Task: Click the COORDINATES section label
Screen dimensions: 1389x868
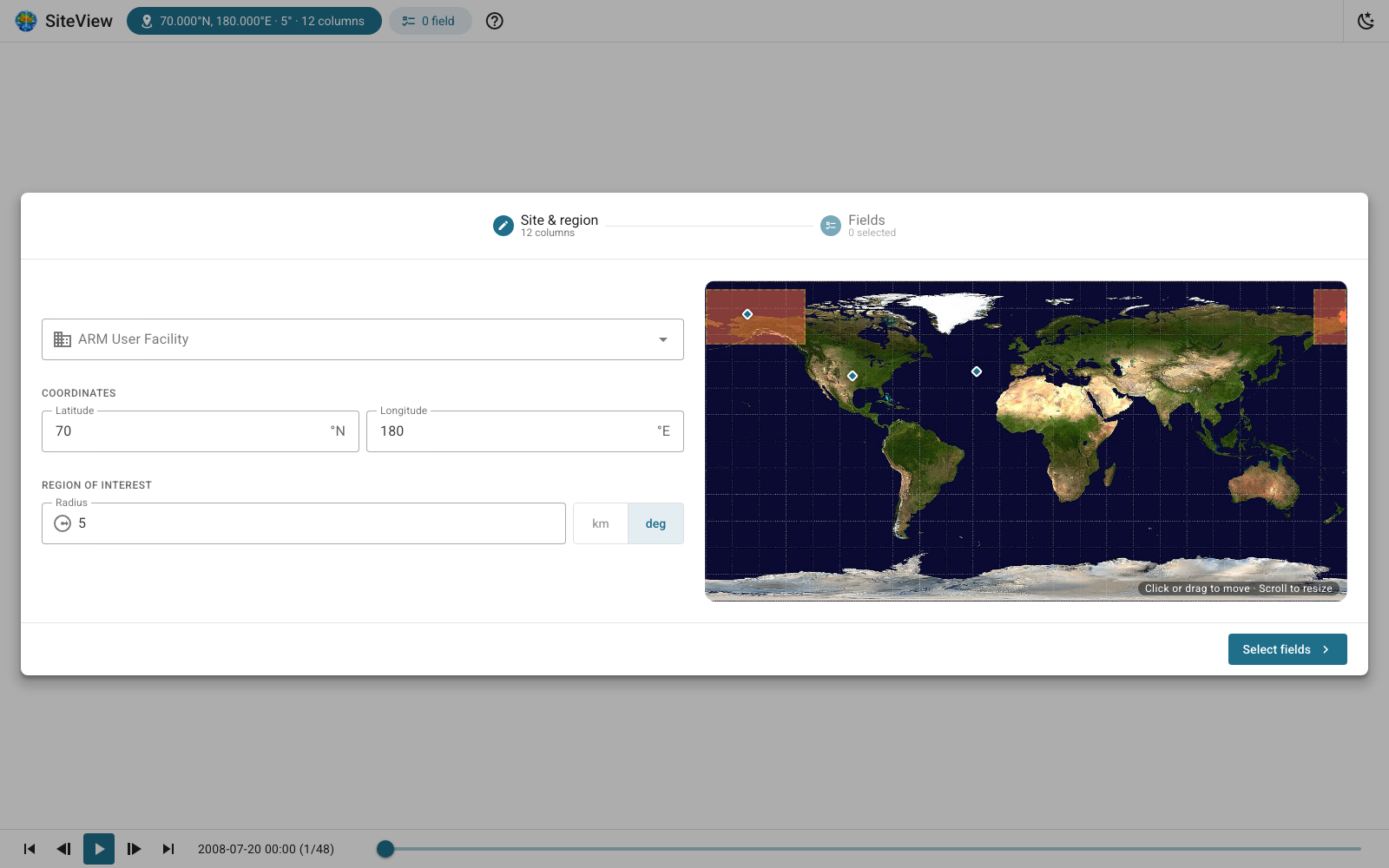Action: tap(79, 393)
